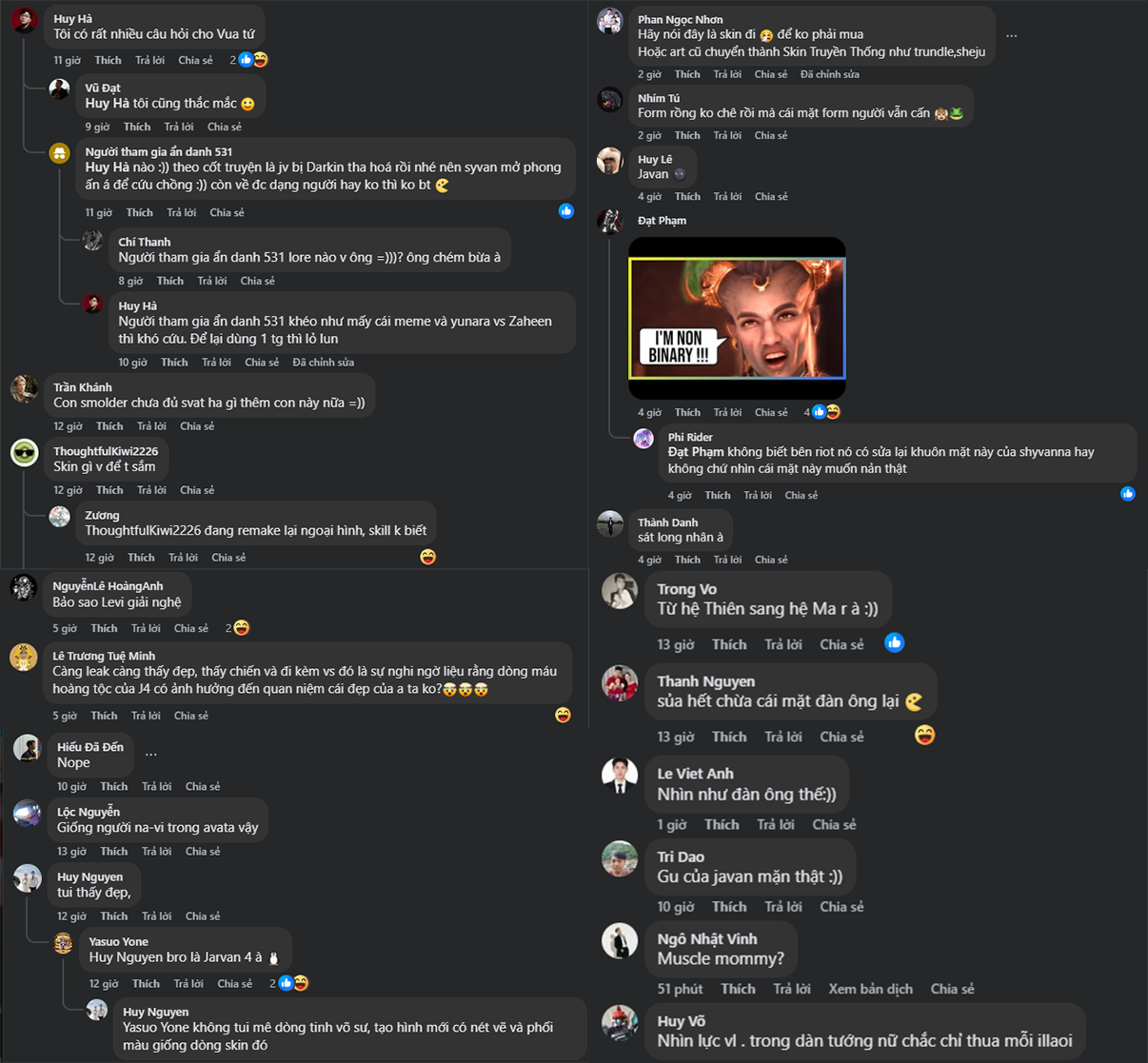Open Lê Trương Tuệ Minh's profile name
1148x1063 pixels.
pos(104,656)
